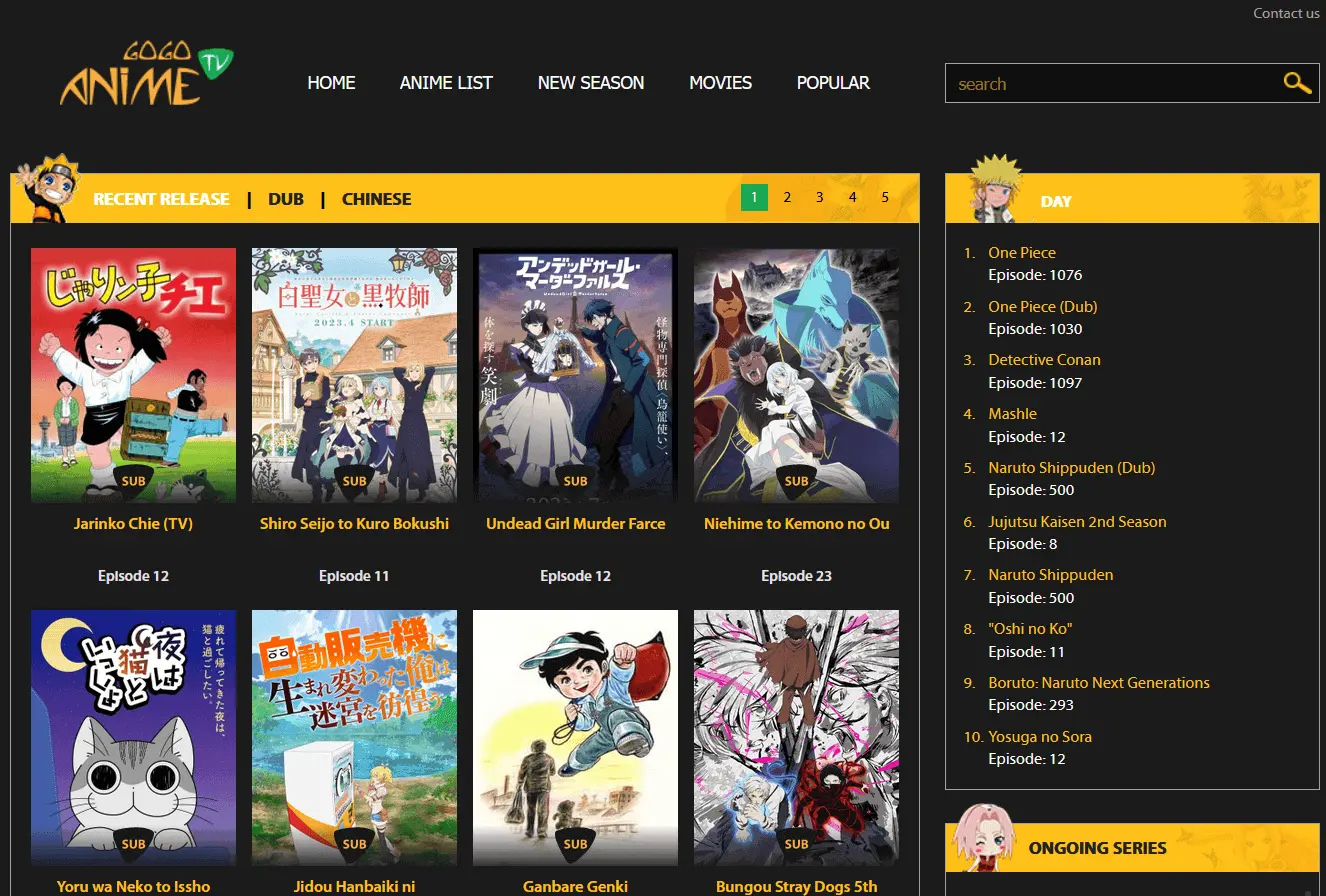Screen dimensions: 1326x896
Task: Click Yoru wa Neko to Issho title
Action: click(x=133, y=886)
